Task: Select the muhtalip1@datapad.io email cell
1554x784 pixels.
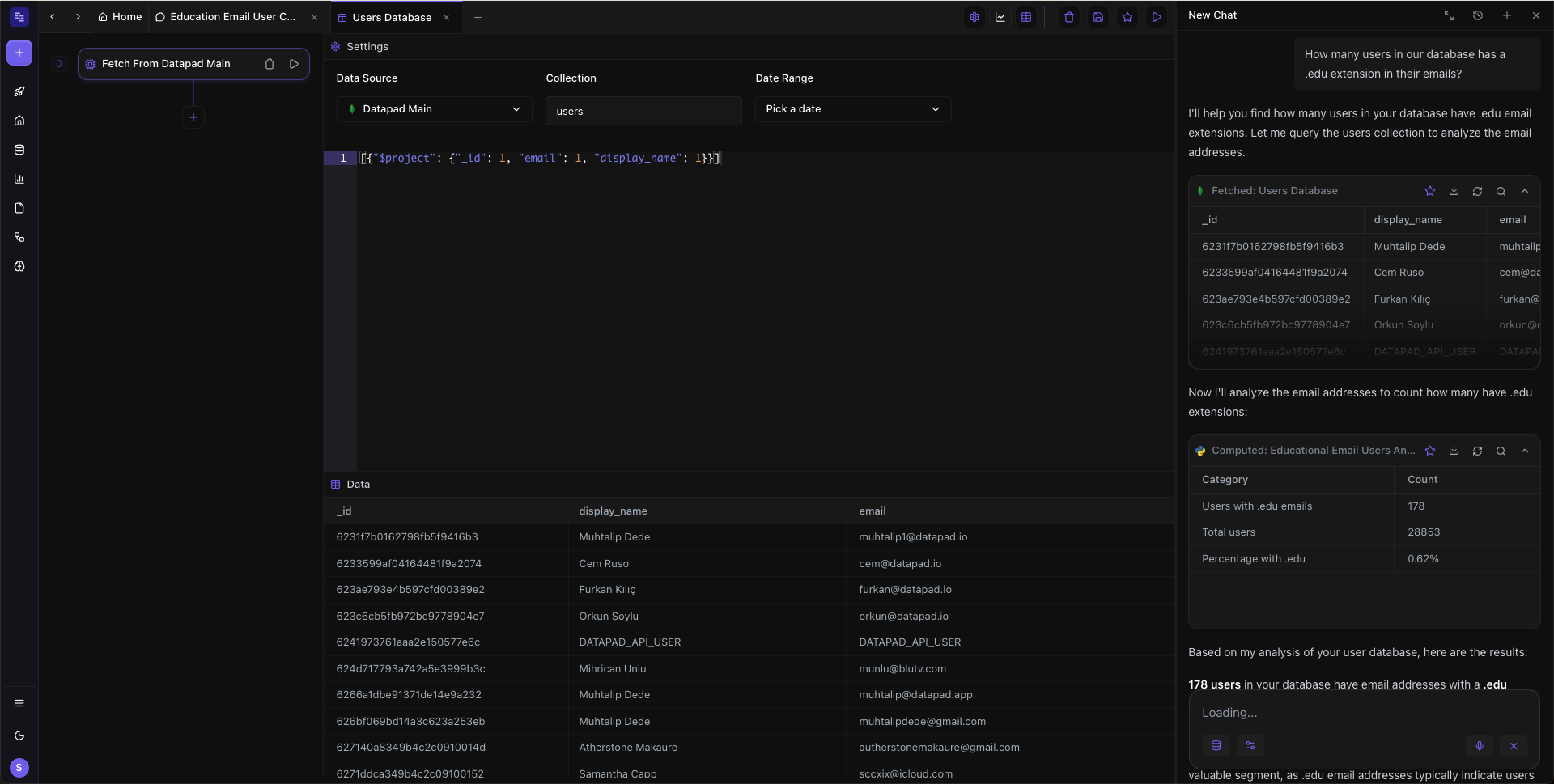Action: [913, 537]
